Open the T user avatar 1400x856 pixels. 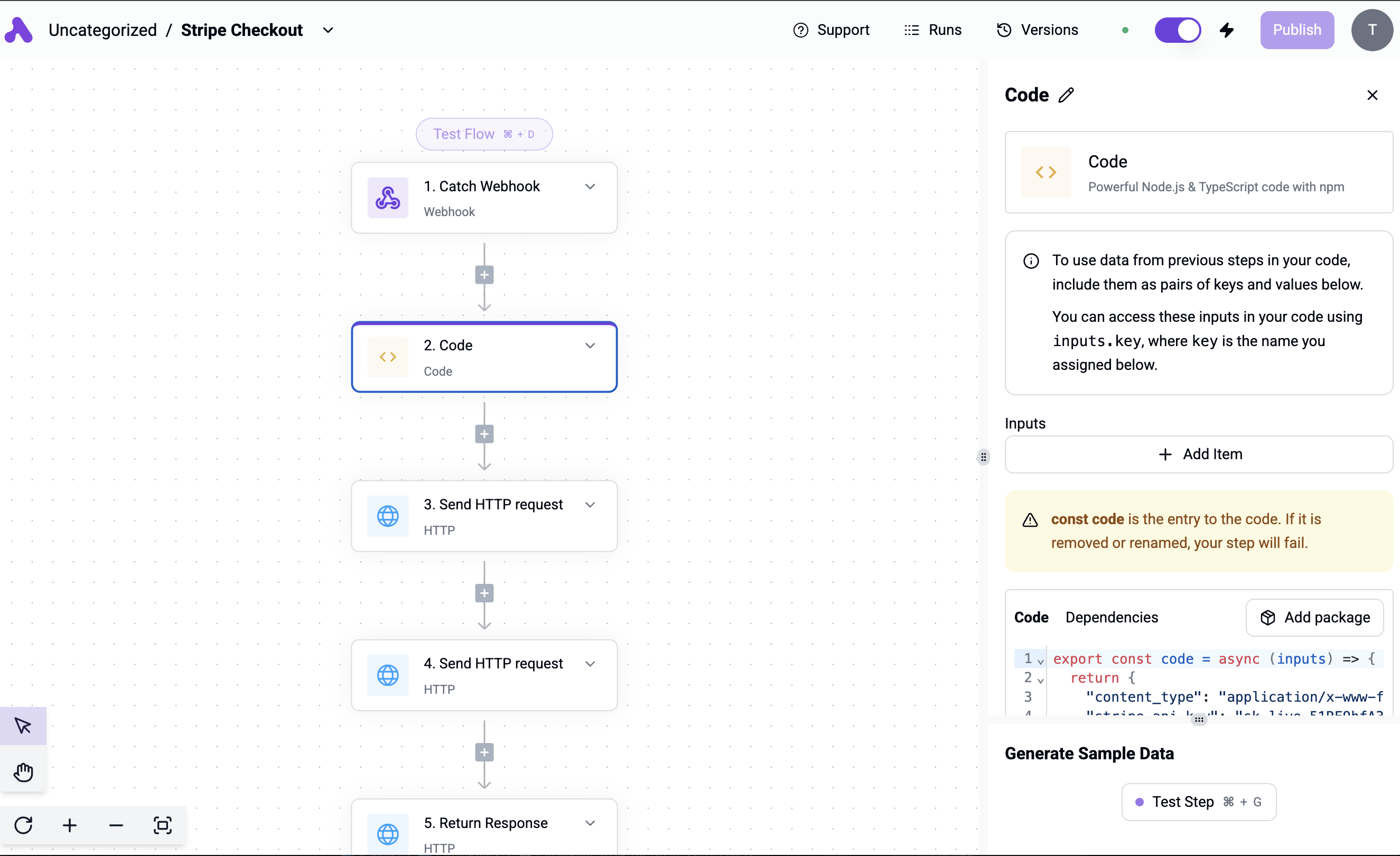[1371, 30]
